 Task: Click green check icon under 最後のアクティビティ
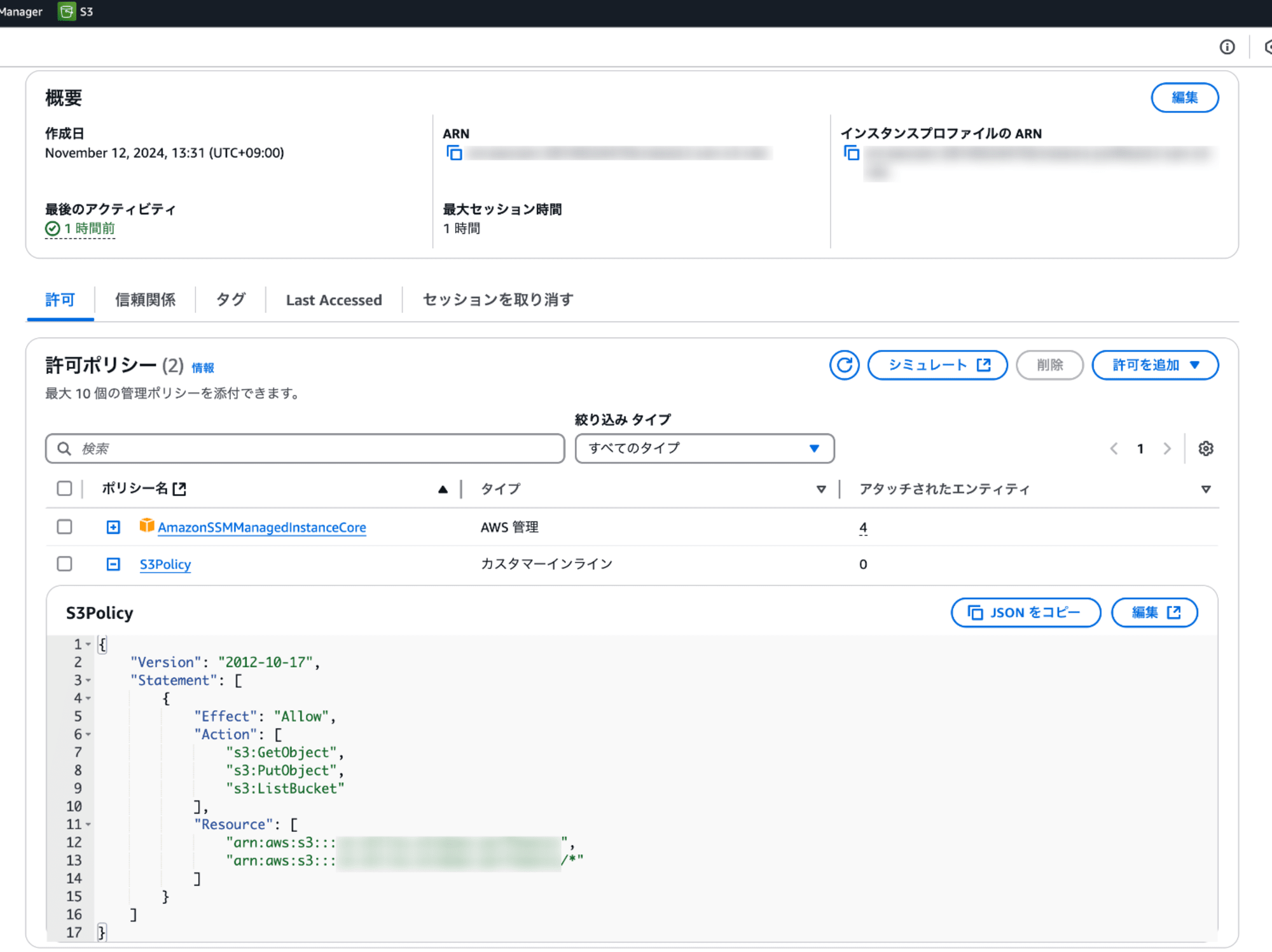52,229
